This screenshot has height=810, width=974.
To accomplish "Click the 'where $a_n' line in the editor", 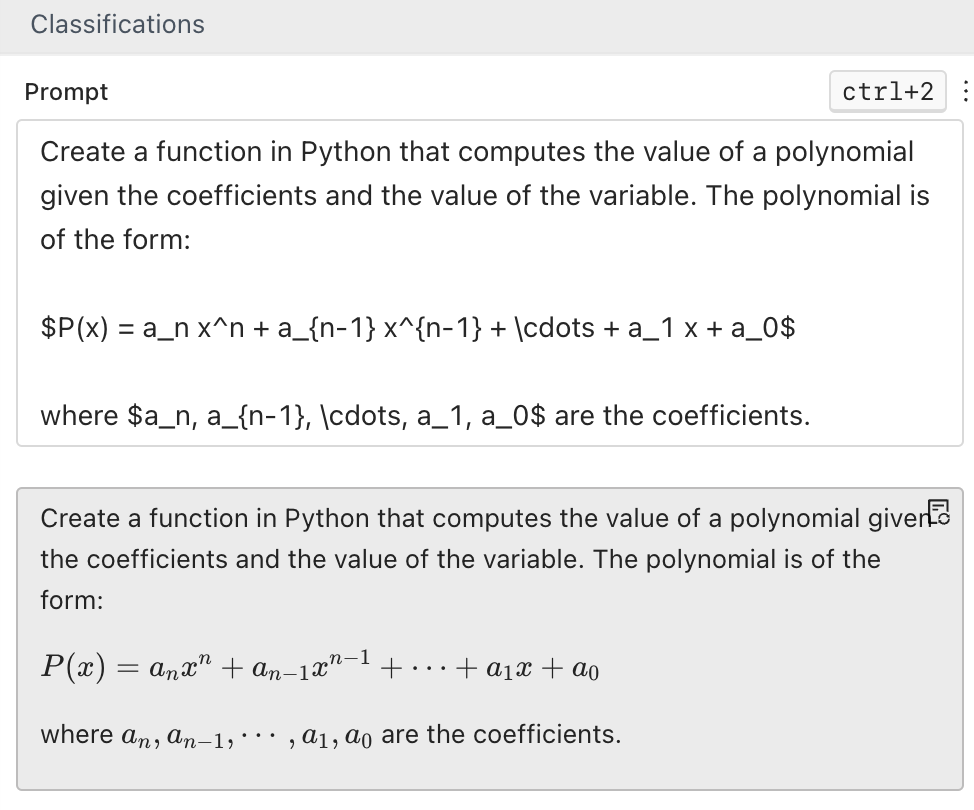I will tap(424, 415).
